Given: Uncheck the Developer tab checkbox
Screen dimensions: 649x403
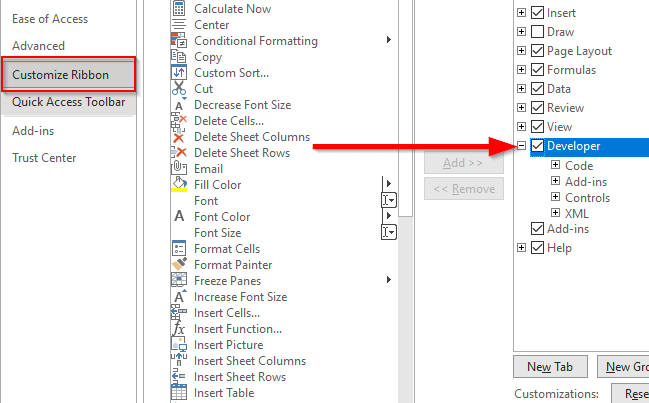Looking at the screenshot, I should tap(539, 146).
